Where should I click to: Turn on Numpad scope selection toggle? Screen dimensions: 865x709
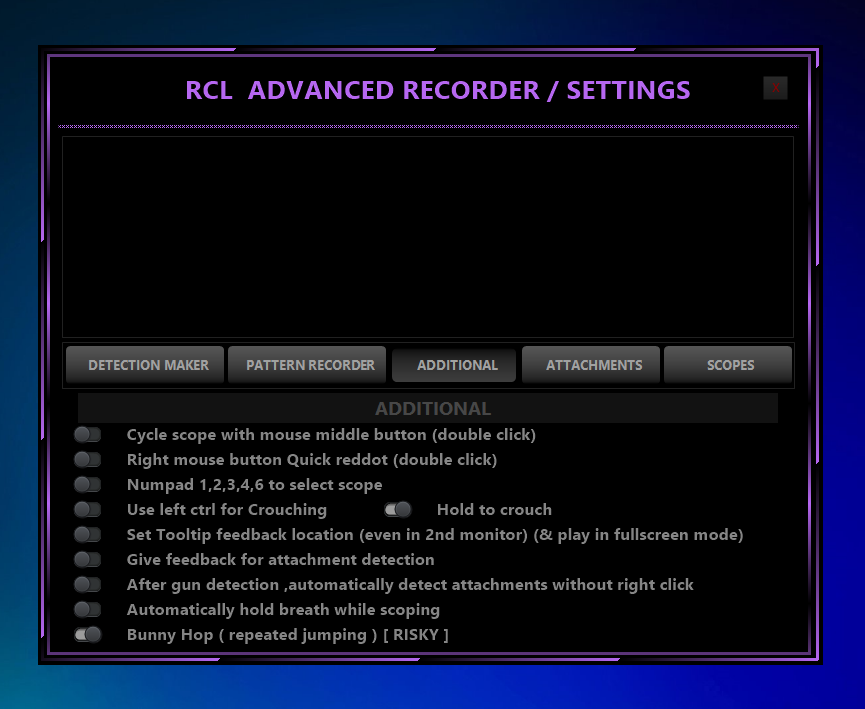click(88, 484)
